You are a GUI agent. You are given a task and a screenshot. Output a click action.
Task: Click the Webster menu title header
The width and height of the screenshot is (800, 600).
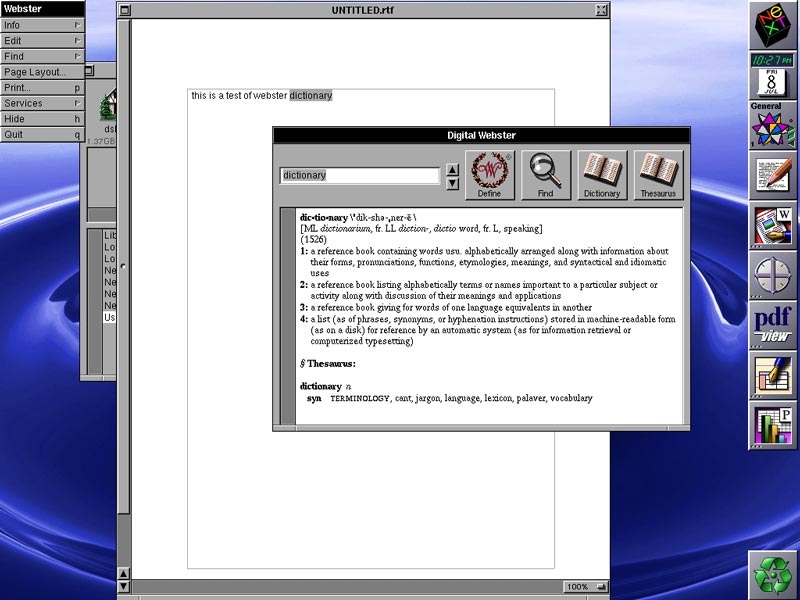(42, 9)
